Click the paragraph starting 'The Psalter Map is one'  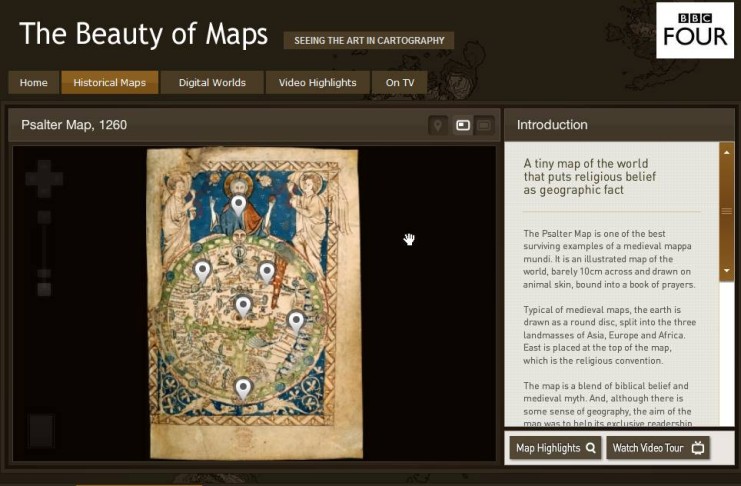610,259
